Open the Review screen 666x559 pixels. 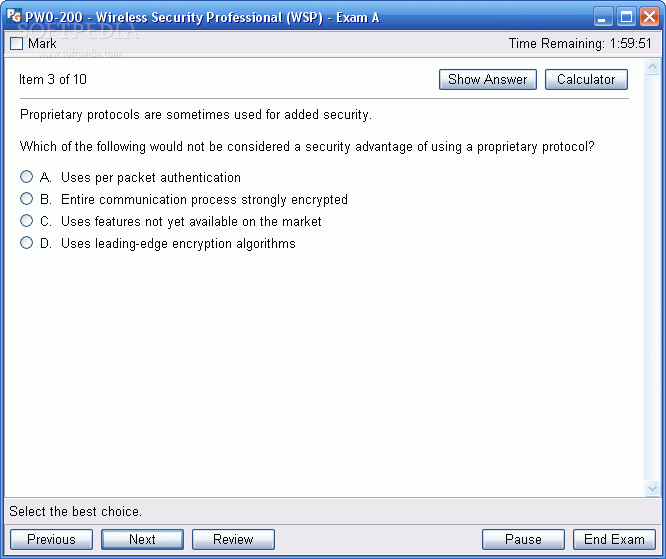click(233, 539)
